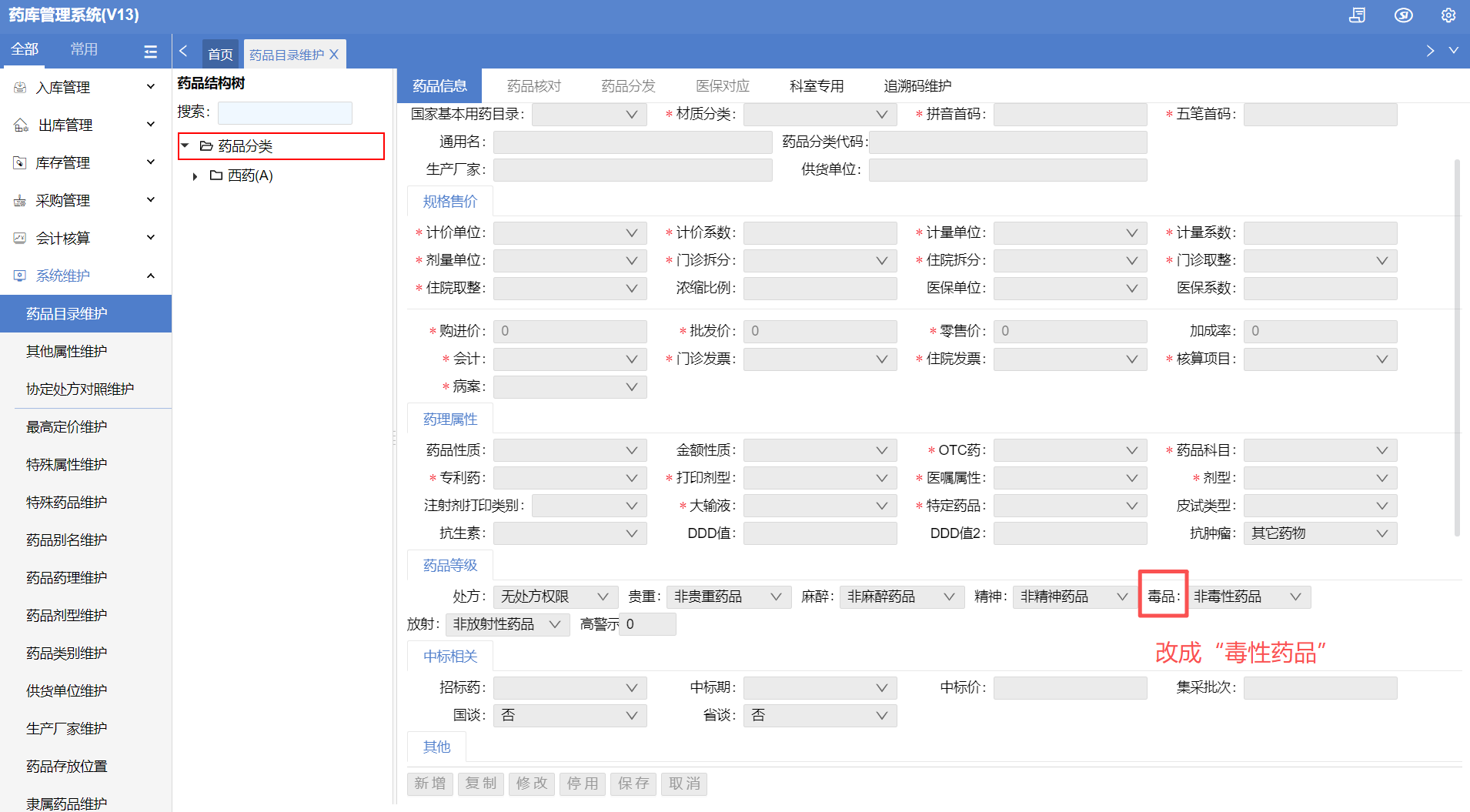Screen dimensions: 1470x812
Task: Toggle the sidebar menu collapse icon
Action: coord(150,52)
